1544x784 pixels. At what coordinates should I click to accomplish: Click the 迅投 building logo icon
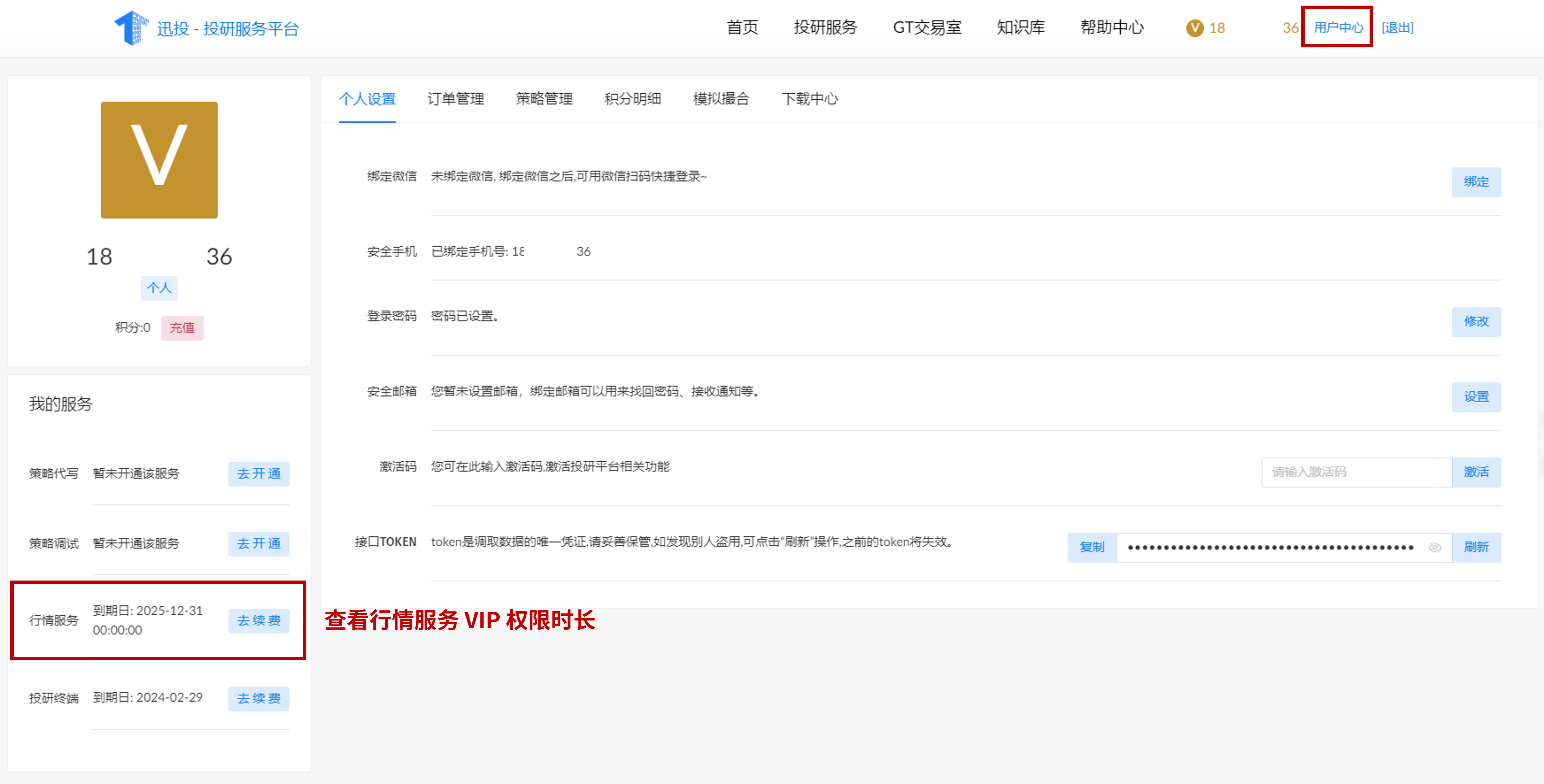(x=131, y=28)
